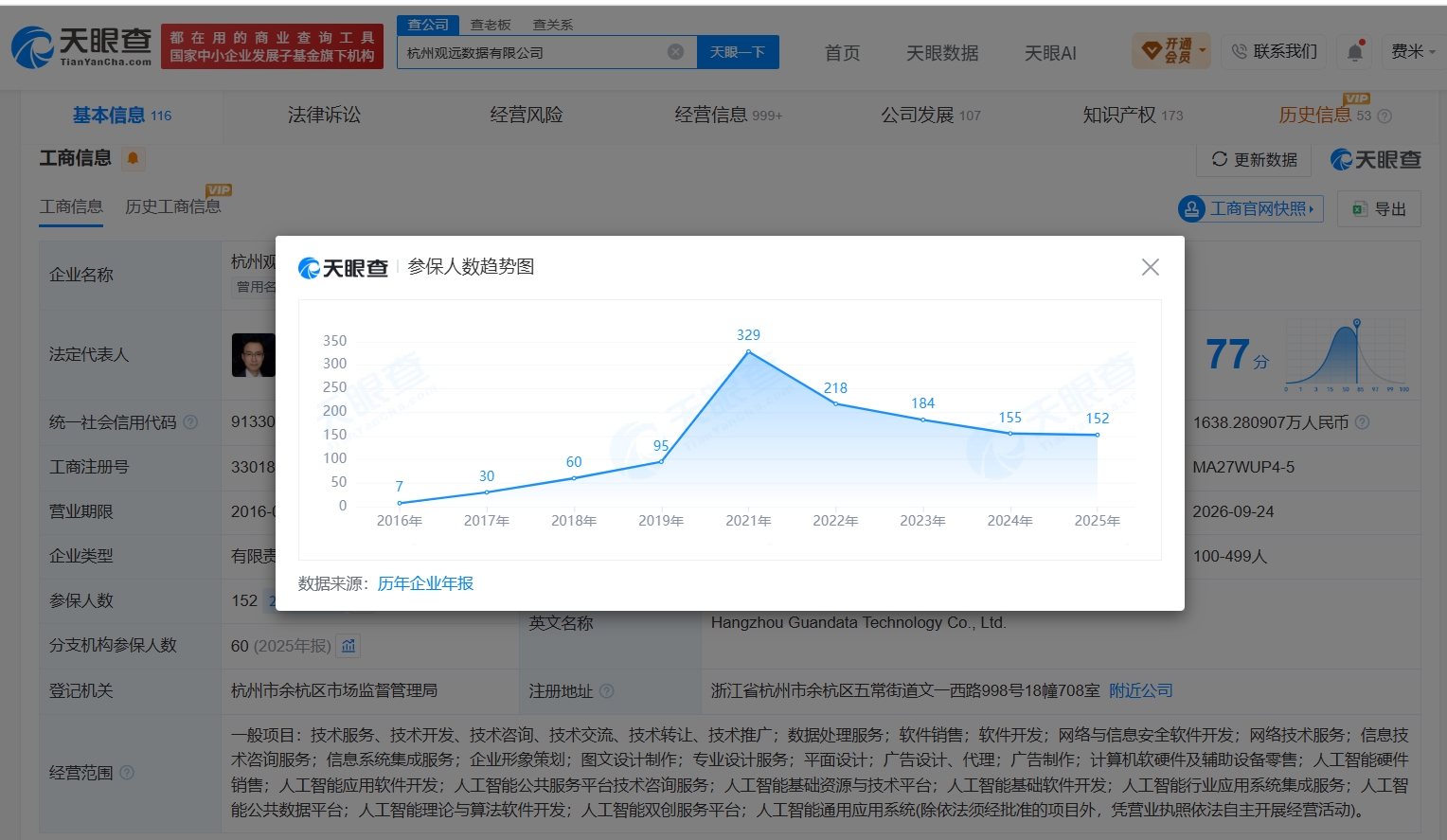Viewport: 1447px width, 840px height.
Task: Click the 218 data point for 2022年
Action: pyautogui.click(x=835, y=403)
